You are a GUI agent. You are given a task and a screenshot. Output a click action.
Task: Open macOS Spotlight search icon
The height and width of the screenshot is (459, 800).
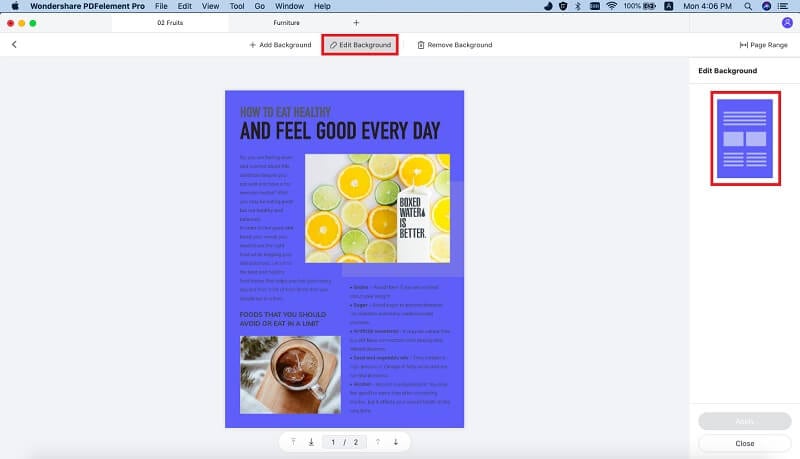(747, 6)
